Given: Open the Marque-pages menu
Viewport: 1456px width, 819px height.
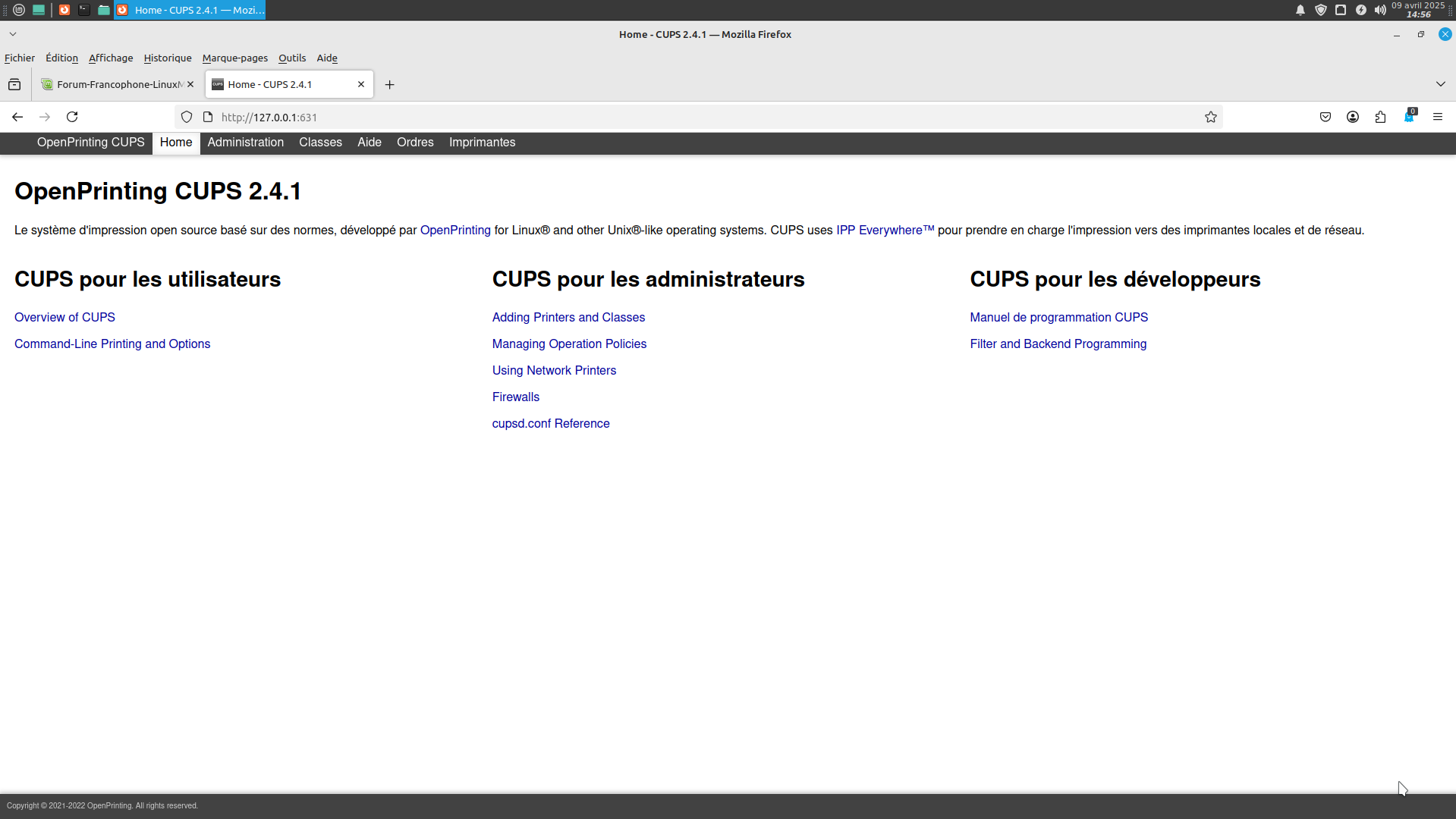Looking at the screenshot, I should tap(235, 58).
